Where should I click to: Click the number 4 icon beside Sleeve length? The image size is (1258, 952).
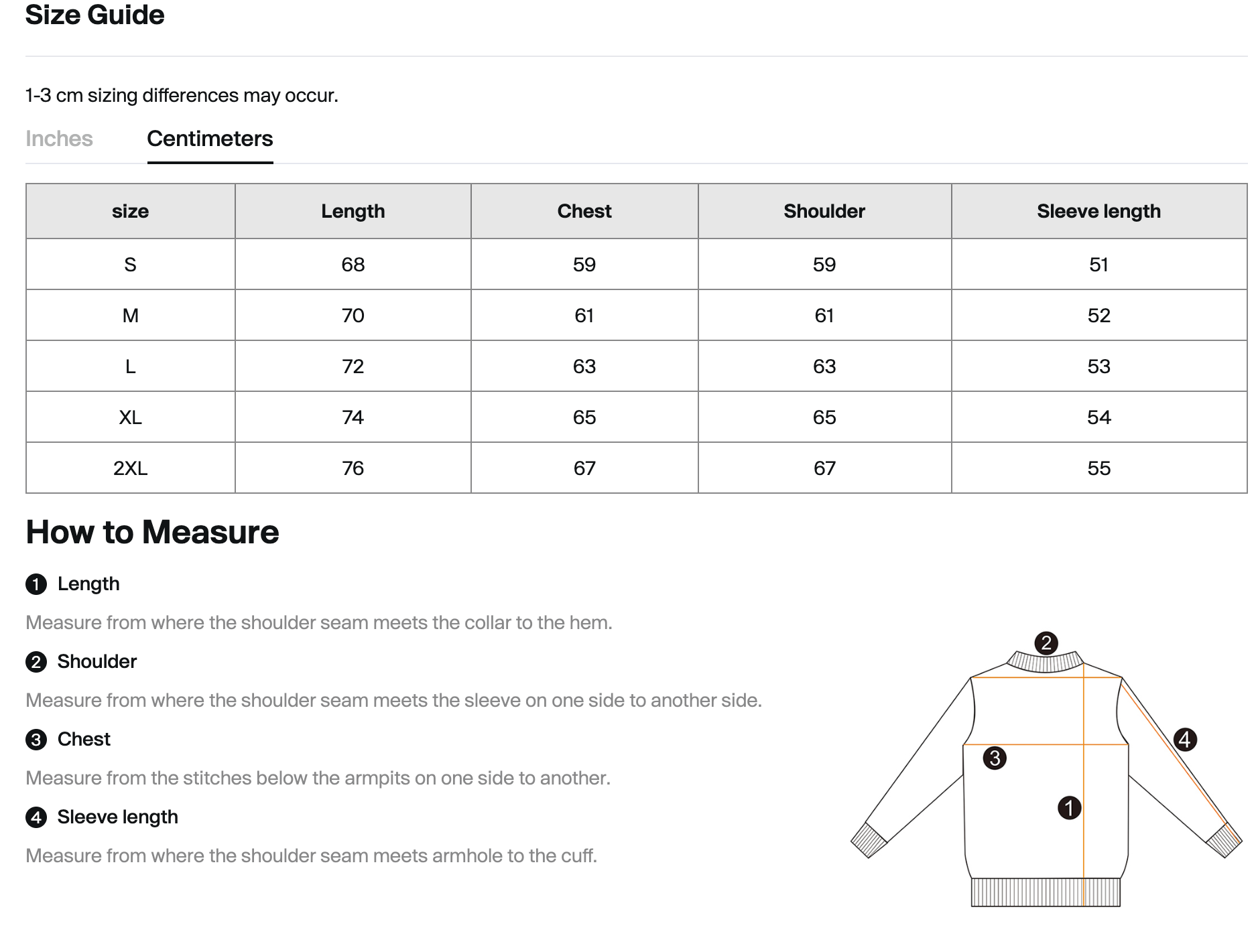coord(36,817)
